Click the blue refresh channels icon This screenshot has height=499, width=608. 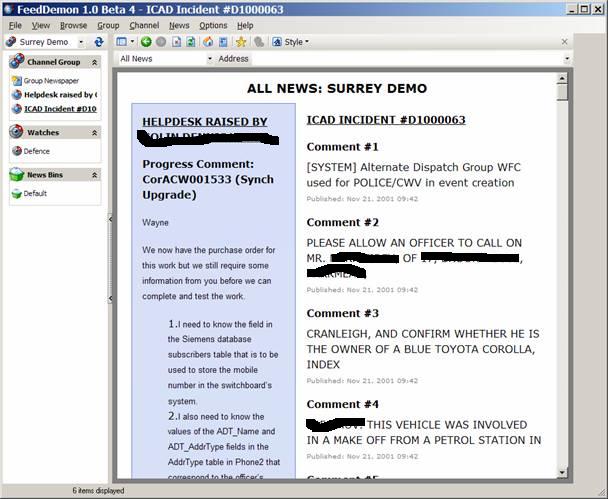[x=99, y=42]
